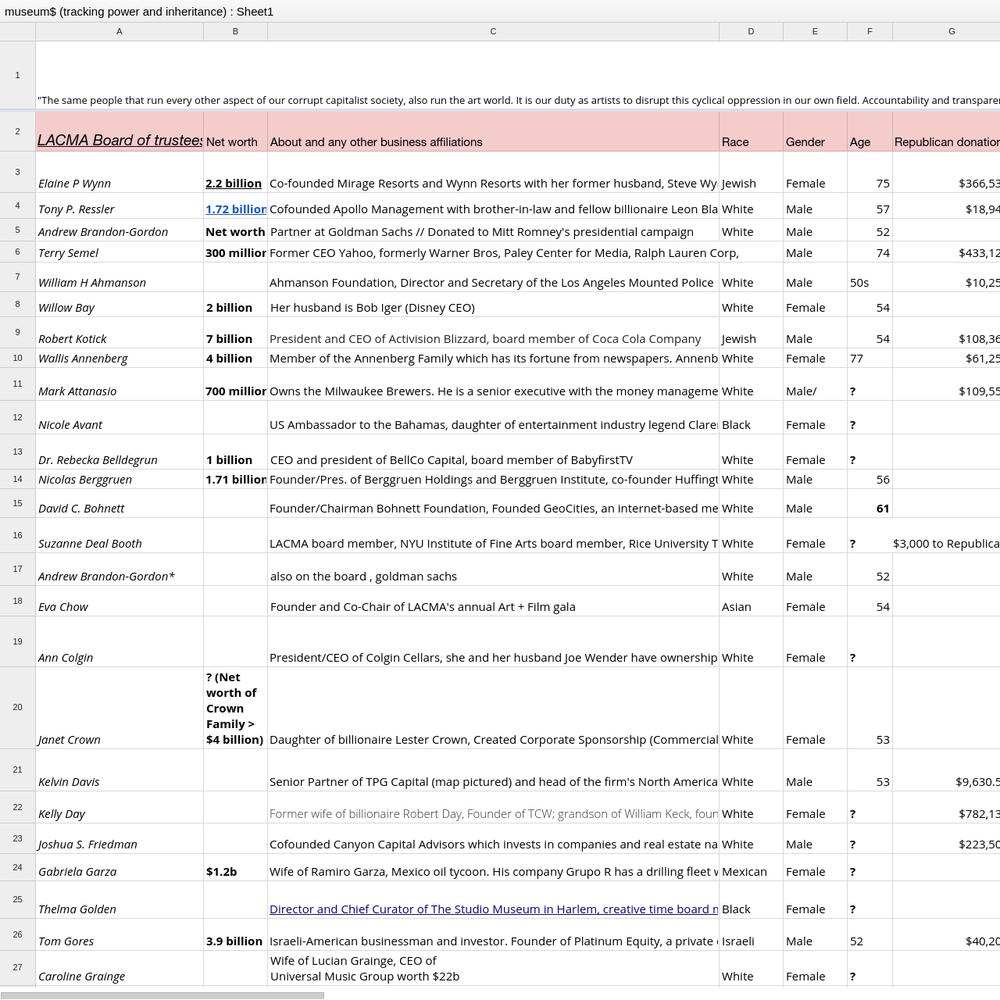Select the 'Race' header cell
The image size is (1000, 1000).
pos(751,132)
